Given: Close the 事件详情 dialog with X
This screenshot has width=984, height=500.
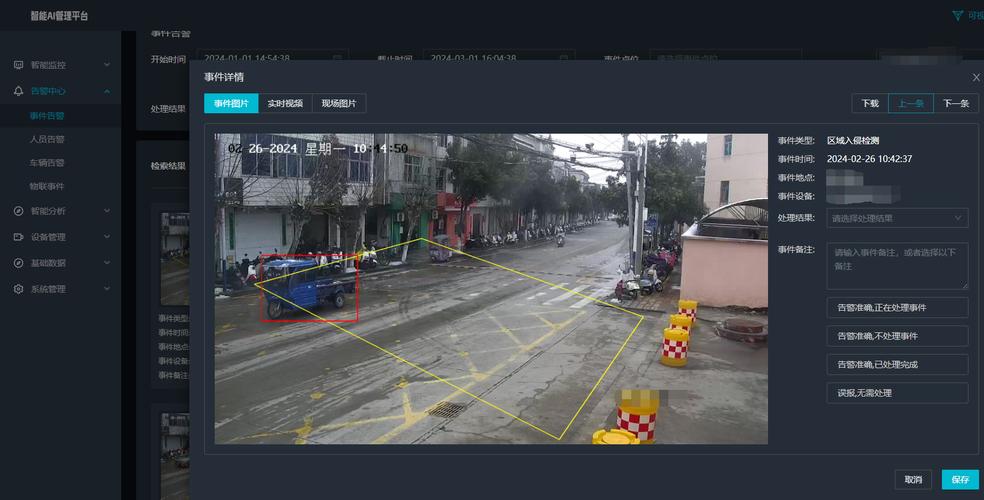Looking at the screenshot, I should click(x=976, y=77).
